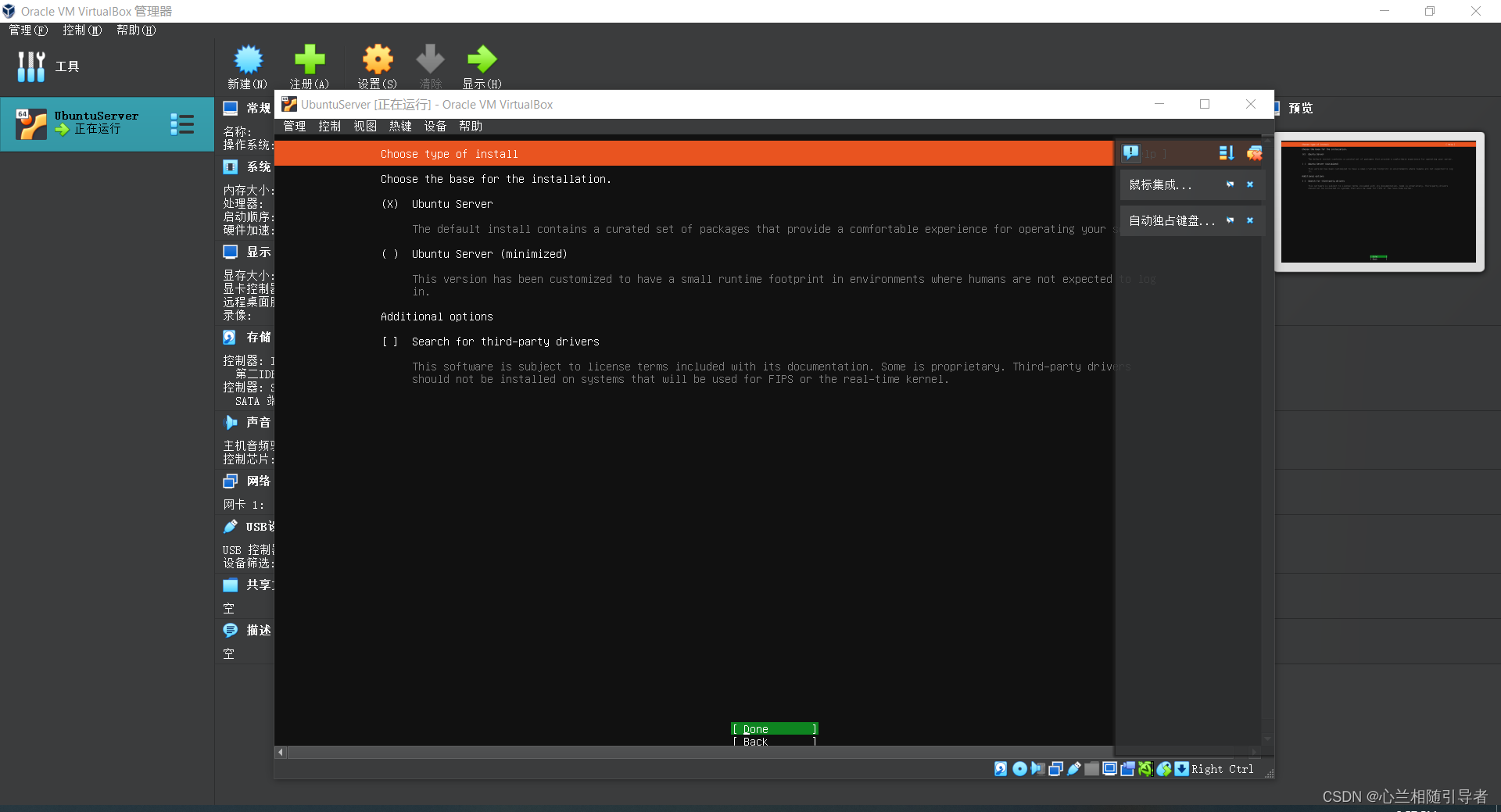Click the USB devices status bar icon
The image size is (1501, 812).
point(1074,769)
